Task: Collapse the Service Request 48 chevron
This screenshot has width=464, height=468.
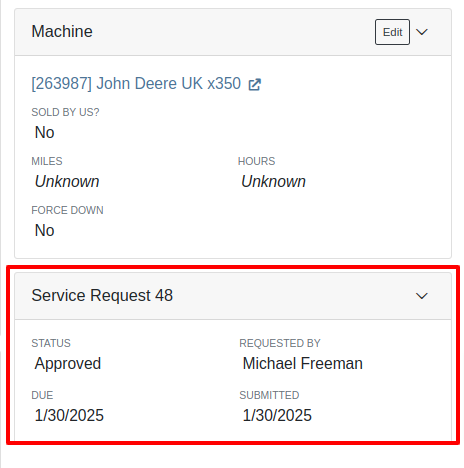Action: pyautogui.click(x=422, y=296)
